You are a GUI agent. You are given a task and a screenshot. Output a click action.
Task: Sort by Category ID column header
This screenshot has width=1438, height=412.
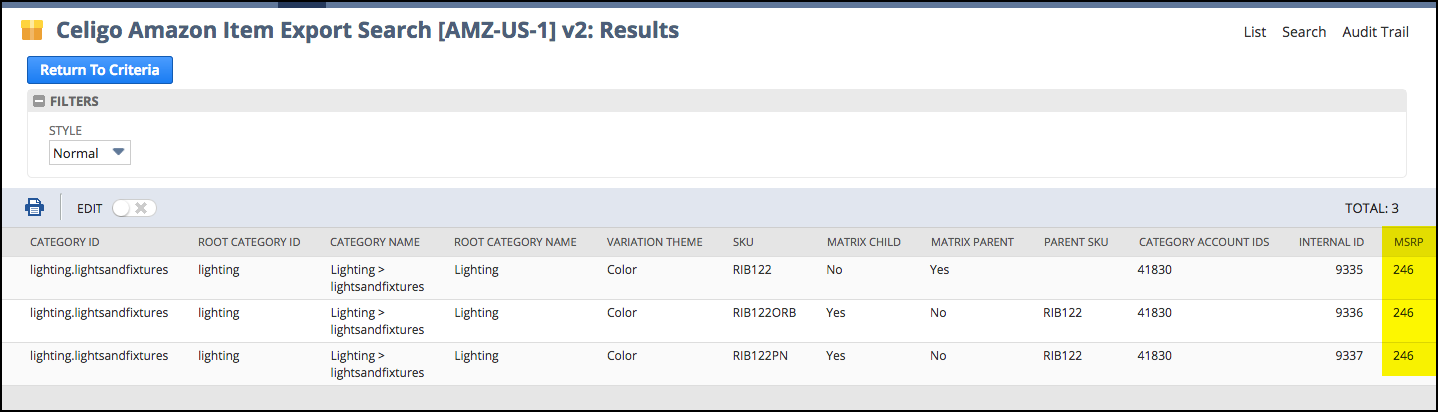(x=64, y=242)
